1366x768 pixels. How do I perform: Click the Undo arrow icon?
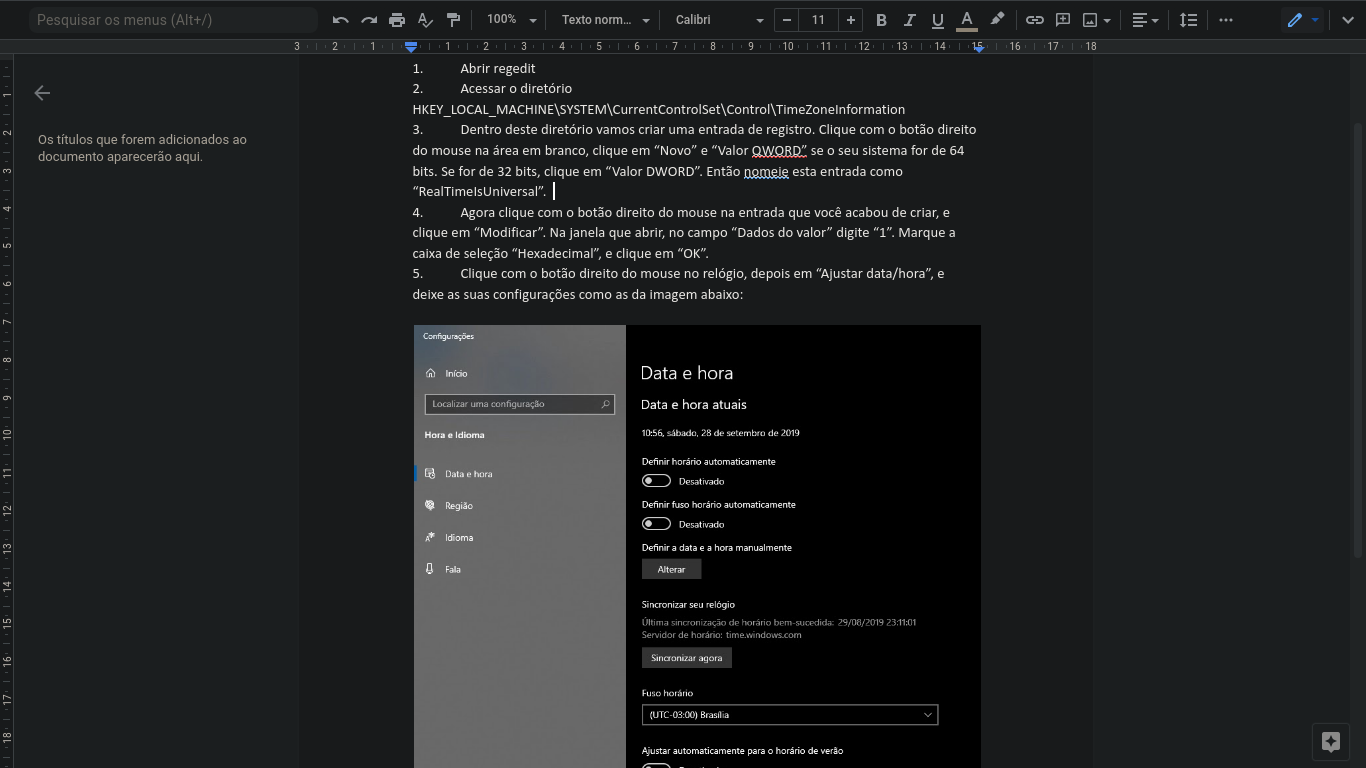340,20
